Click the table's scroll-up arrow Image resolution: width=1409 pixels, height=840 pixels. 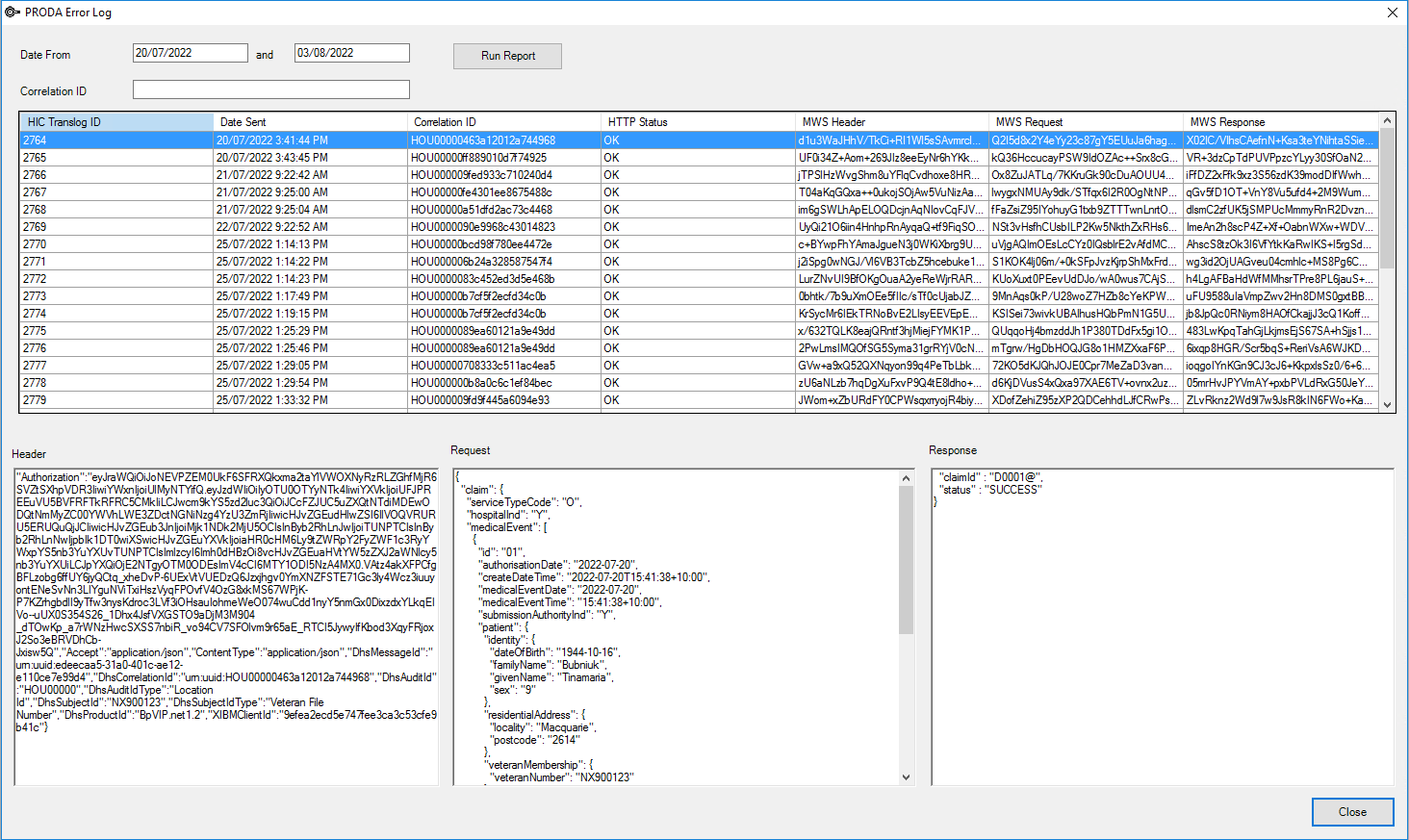(x=1387, y=121)
